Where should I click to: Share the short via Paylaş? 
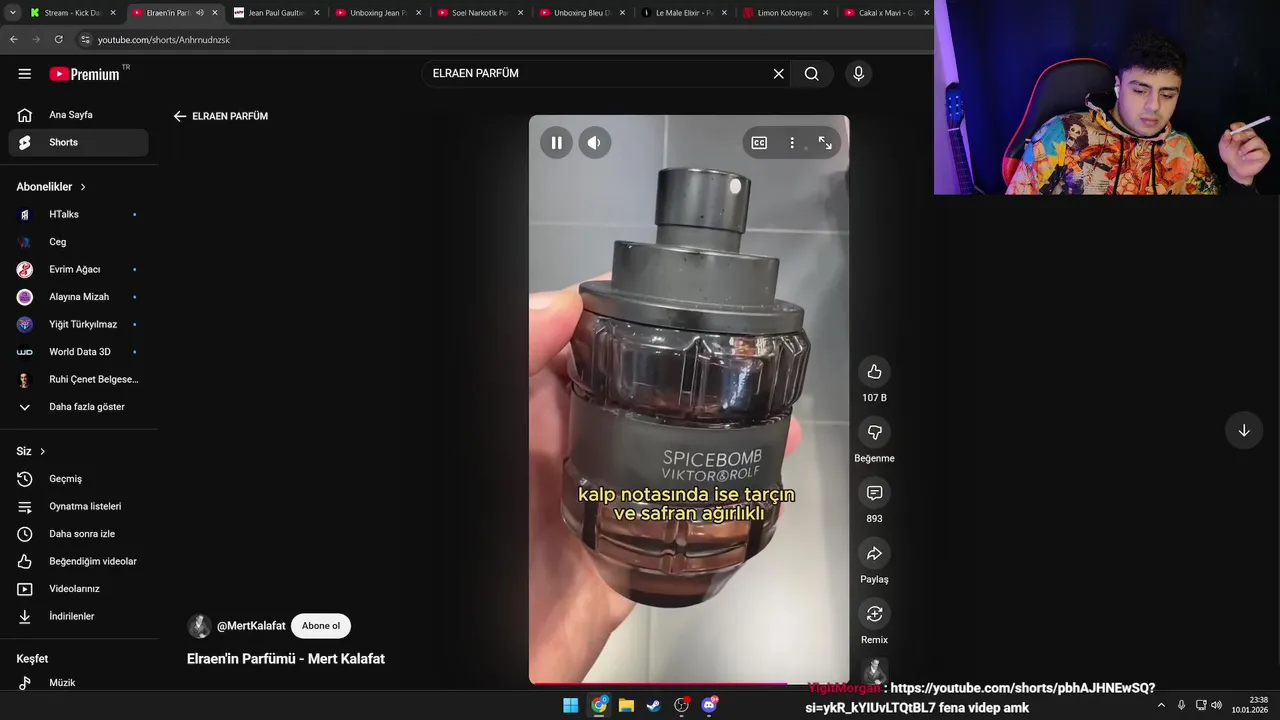click(x=874, y=554)
